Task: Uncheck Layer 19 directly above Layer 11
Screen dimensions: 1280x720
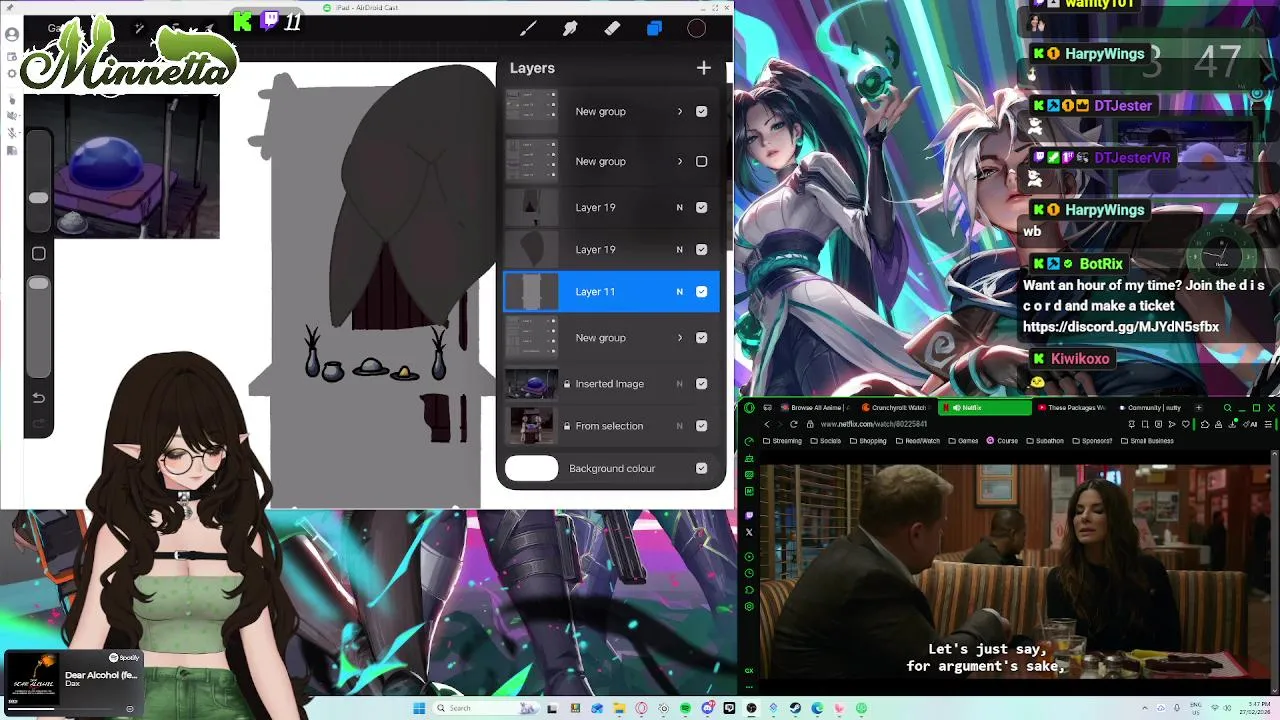Action: [701, 249]
